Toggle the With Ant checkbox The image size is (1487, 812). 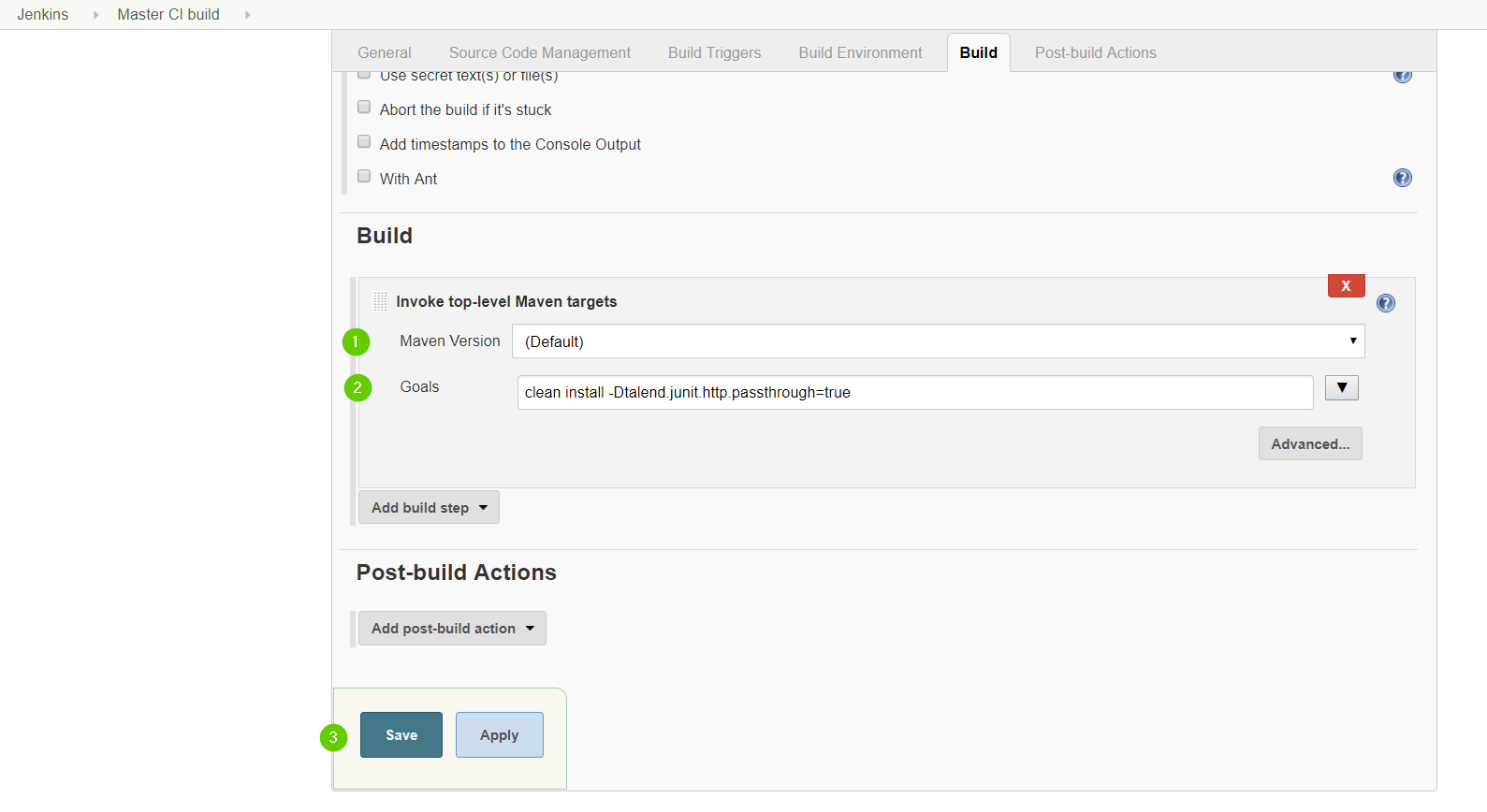point(364,177)
